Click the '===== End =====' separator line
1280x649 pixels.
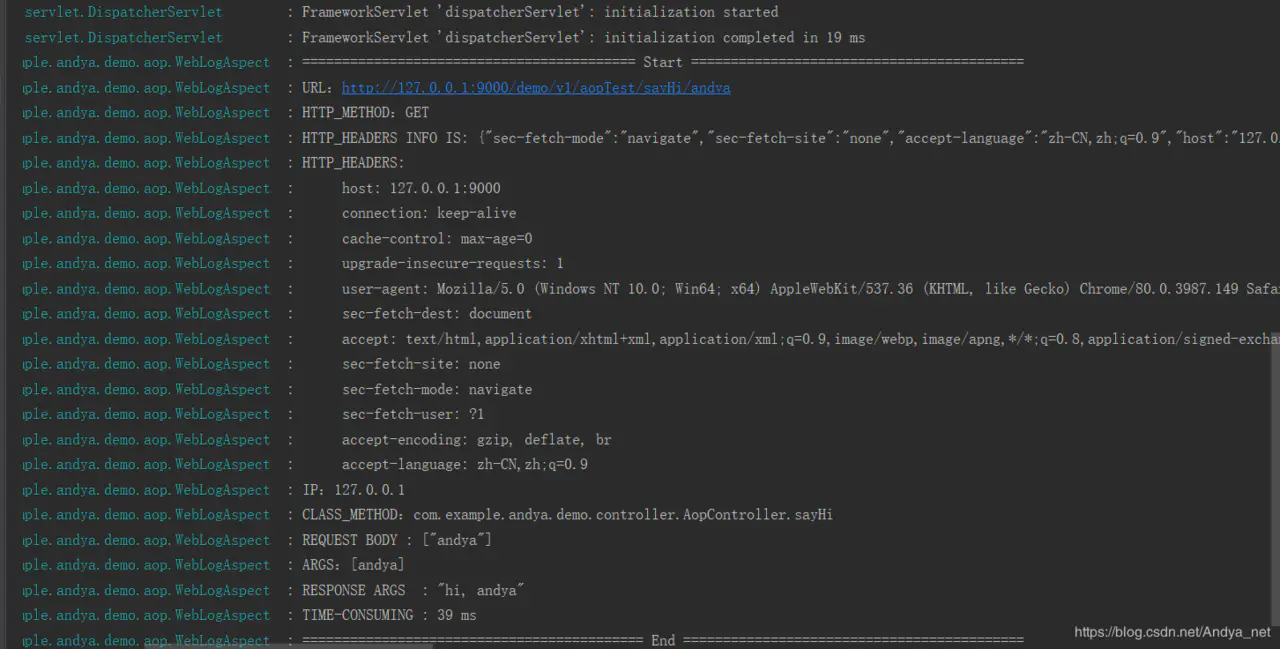point(663,640)
